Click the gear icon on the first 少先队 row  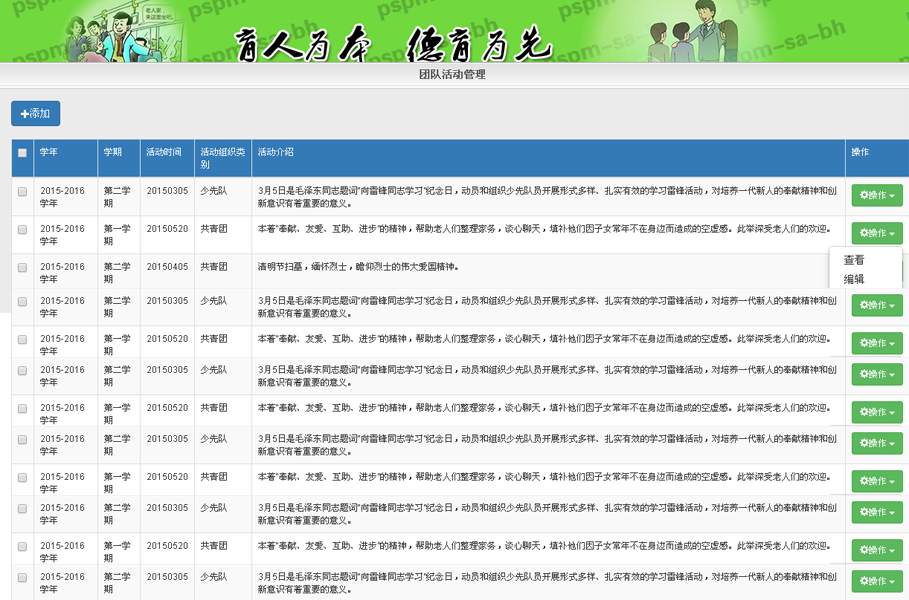(863, 195)
